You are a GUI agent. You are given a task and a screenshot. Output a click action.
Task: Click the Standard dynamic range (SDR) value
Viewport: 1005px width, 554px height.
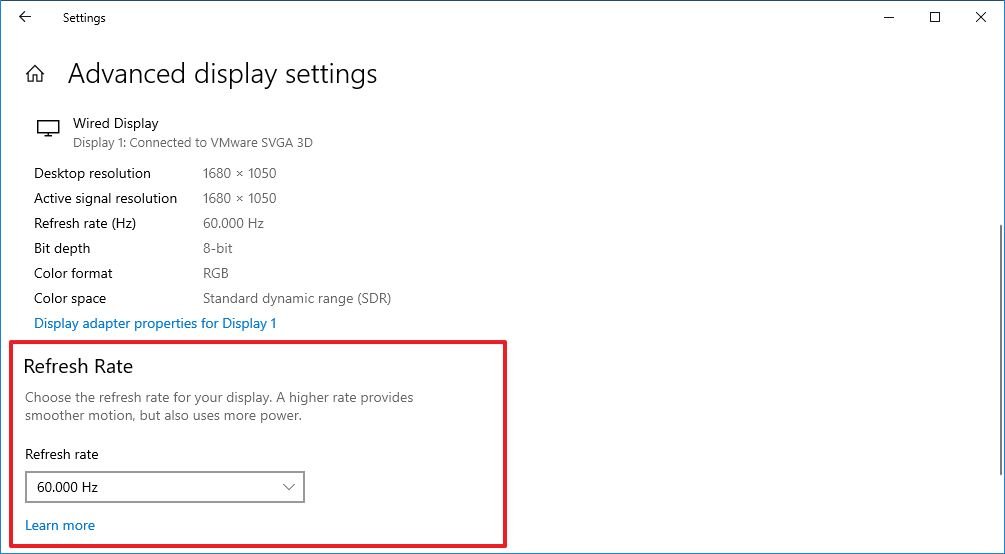[296, 298]
